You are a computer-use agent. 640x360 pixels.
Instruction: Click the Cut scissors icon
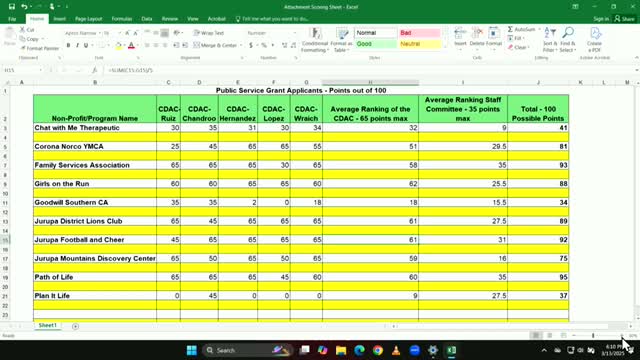click(23, 30)
